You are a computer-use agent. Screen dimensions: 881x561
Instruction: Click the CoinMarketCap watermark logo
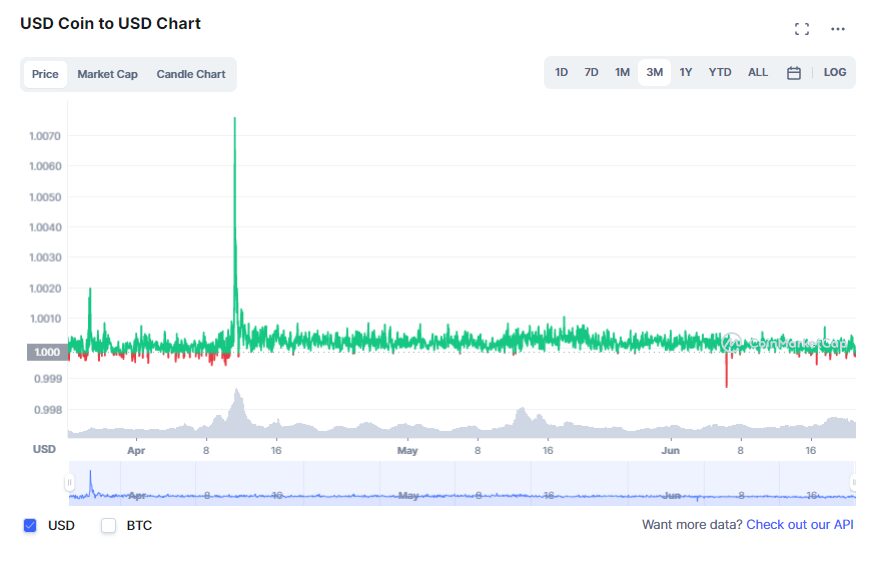point(784,342)
